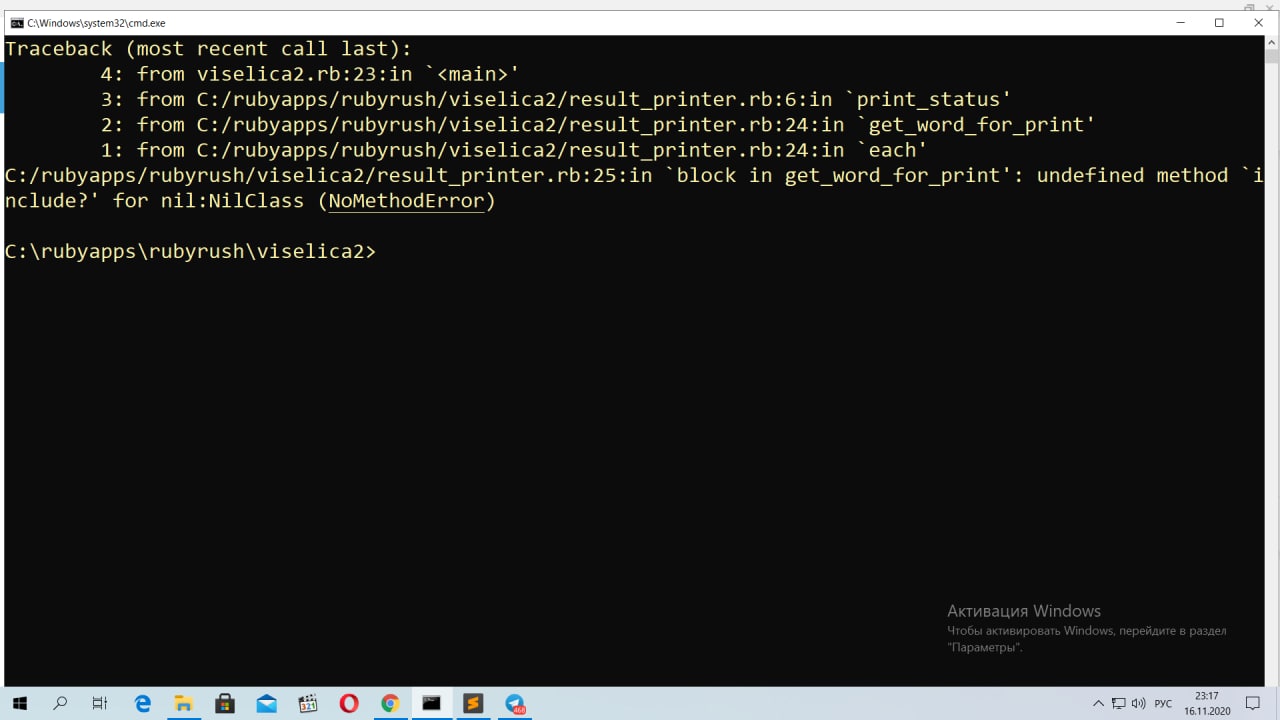The height and width of the screenshot is (720, 1280).
Task: Show hidden system tray icons
Action: pyautogui.click(x=1098, y=704)
